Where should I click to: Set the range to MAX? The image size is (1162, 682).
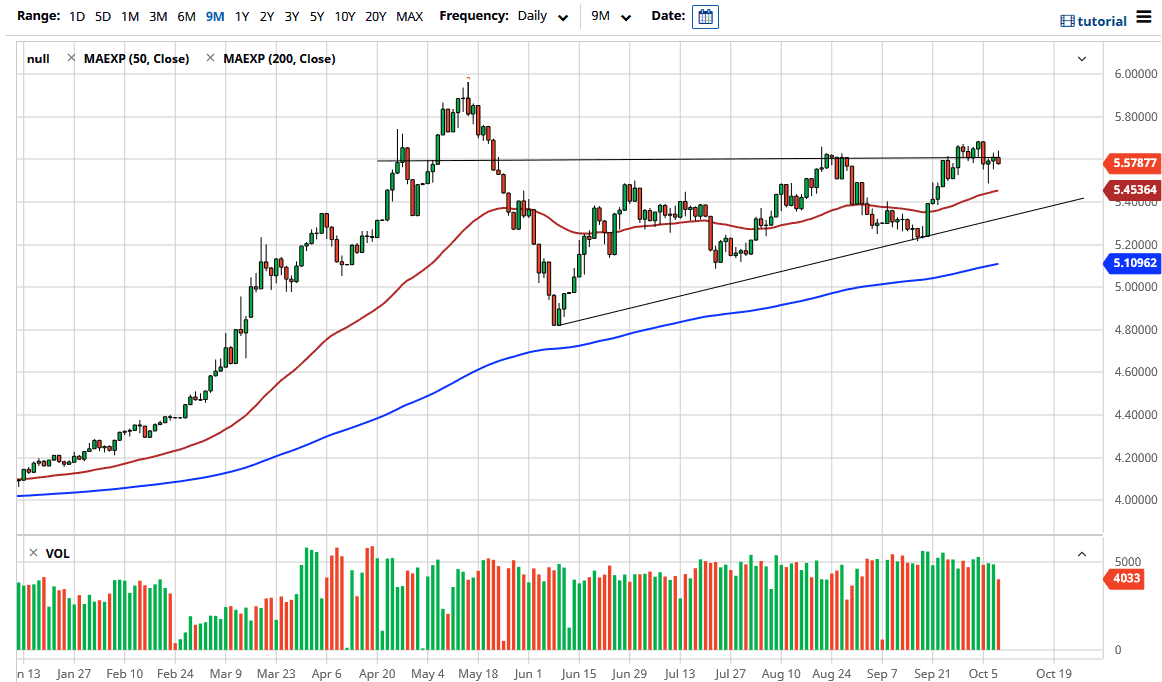(x=409, y=17)
